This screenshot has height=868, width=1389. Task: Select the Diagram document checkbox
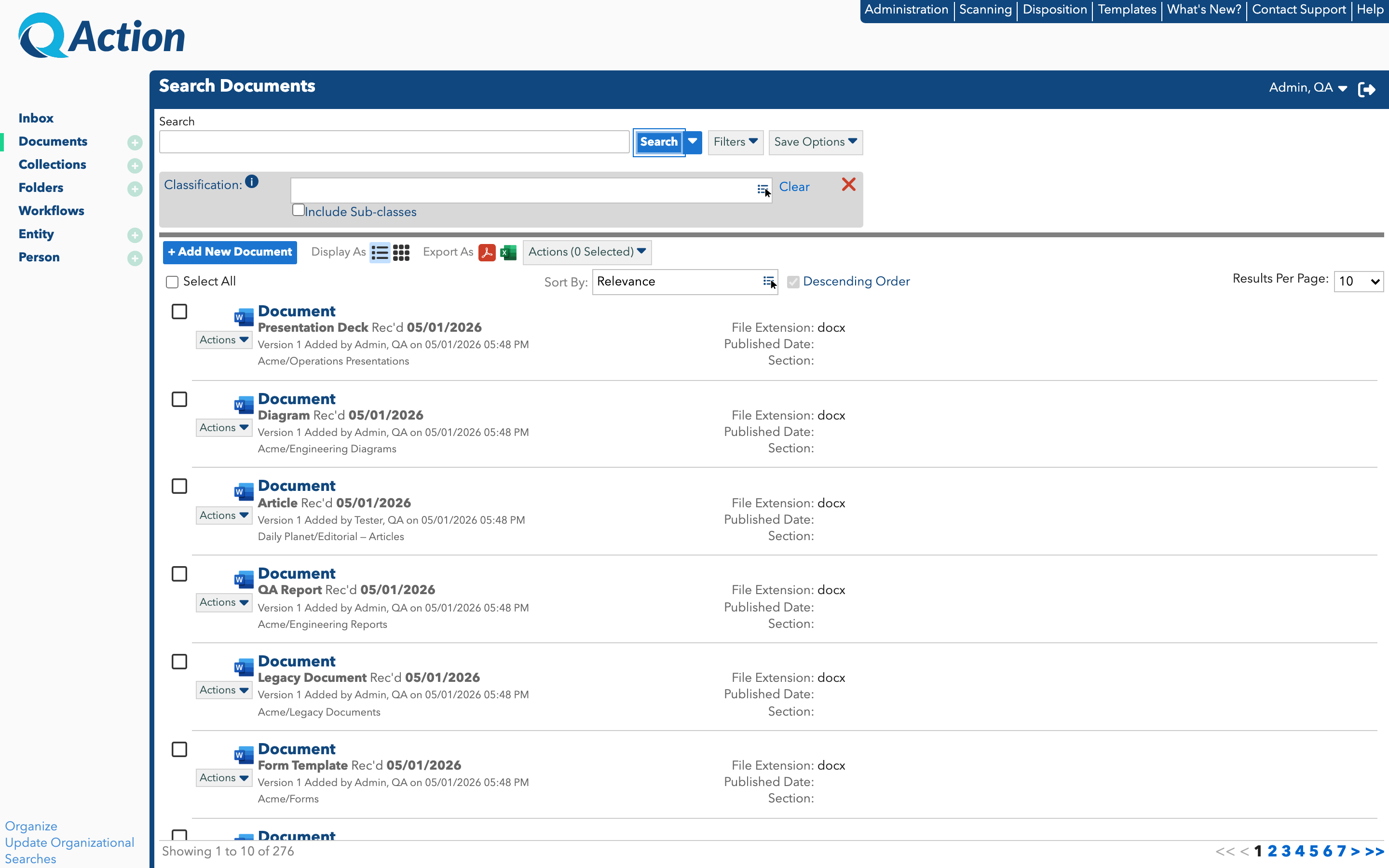179,400
